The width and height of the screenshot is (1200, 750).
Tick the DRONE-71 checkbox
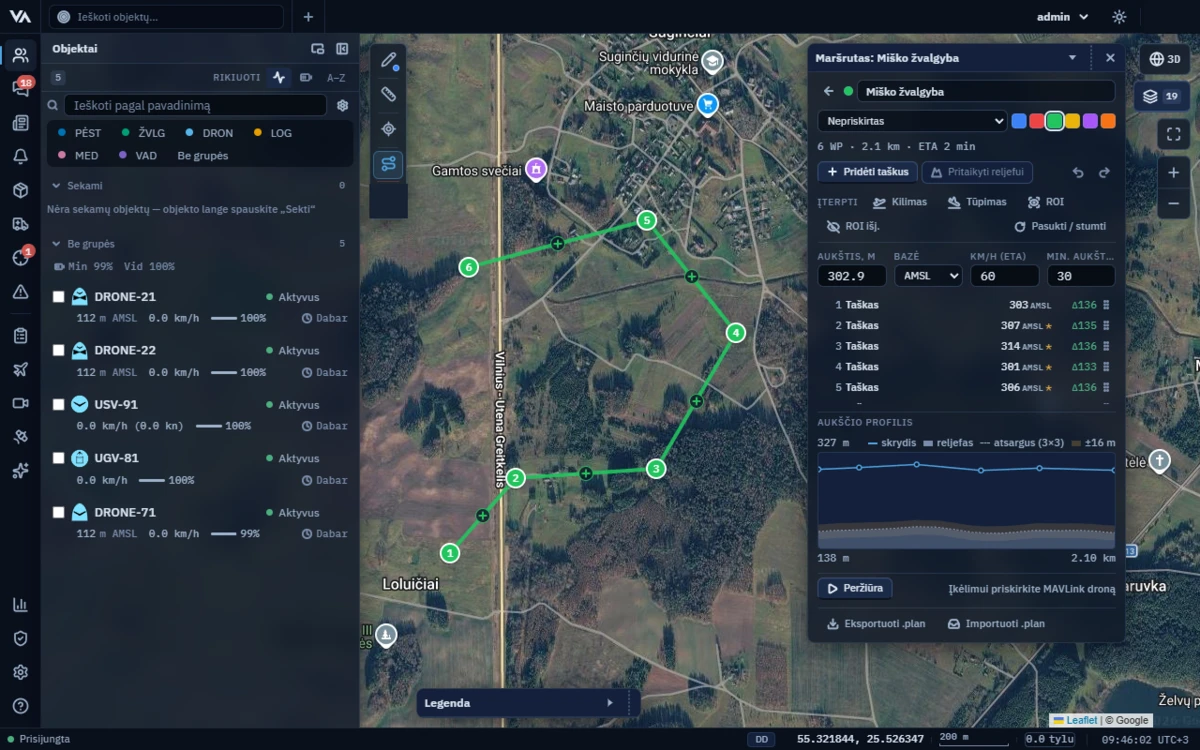(59, 513)
